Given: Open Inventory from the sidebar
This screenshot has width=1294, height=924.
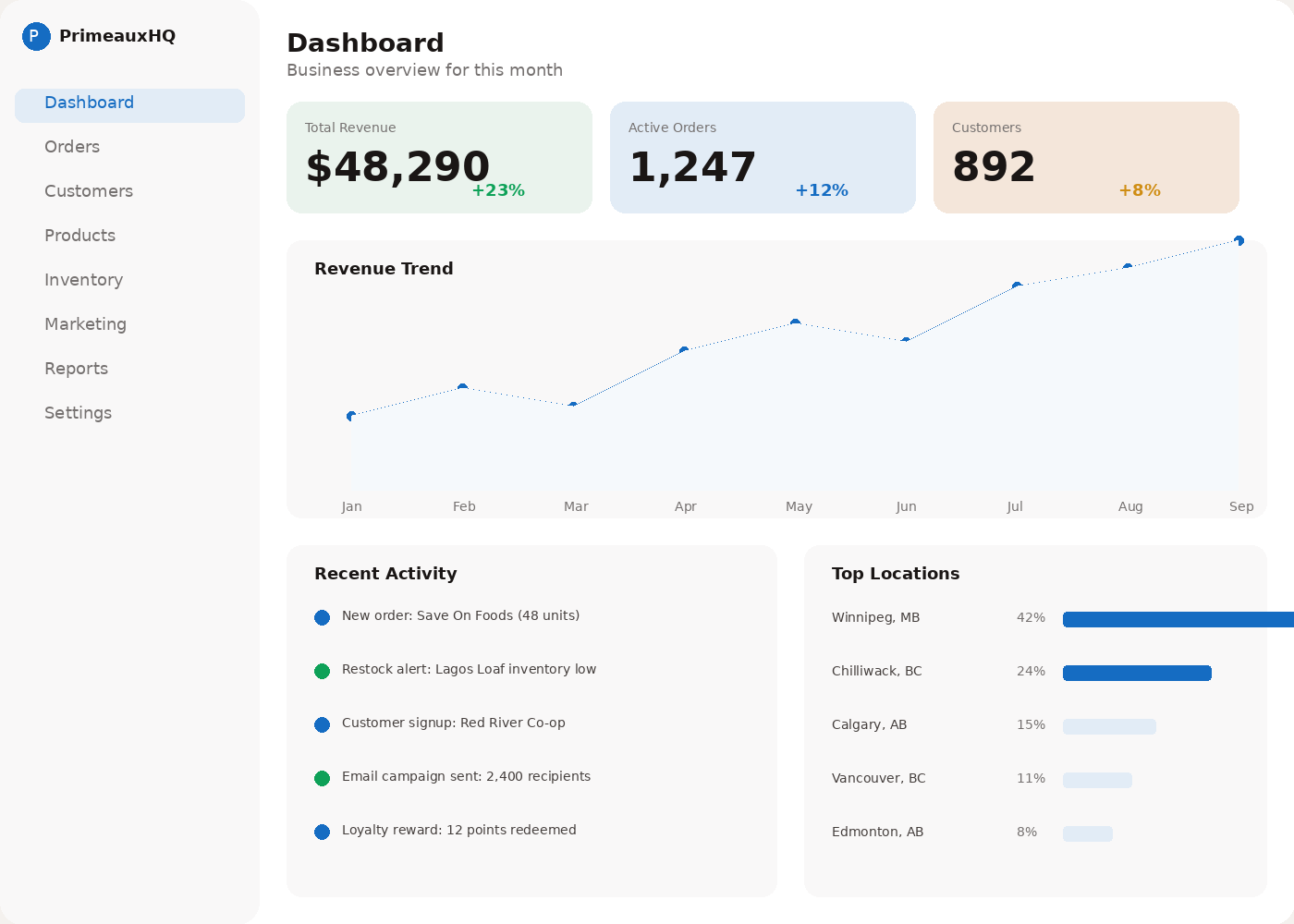Looking at the screenshot, I should coord(84,280).
